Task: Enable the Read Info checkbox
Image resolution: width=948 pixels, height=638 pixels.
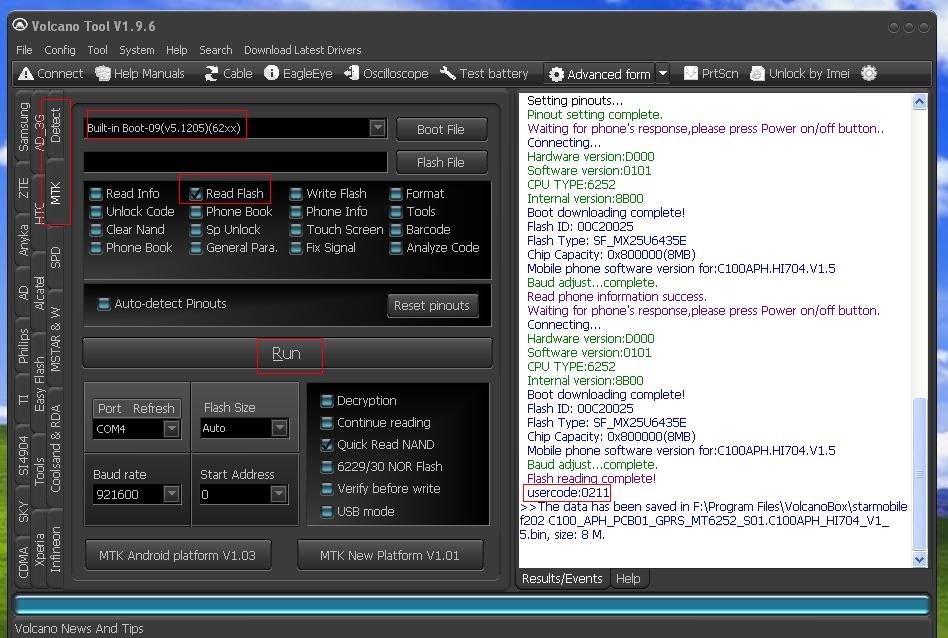Action: pos(96,194)
